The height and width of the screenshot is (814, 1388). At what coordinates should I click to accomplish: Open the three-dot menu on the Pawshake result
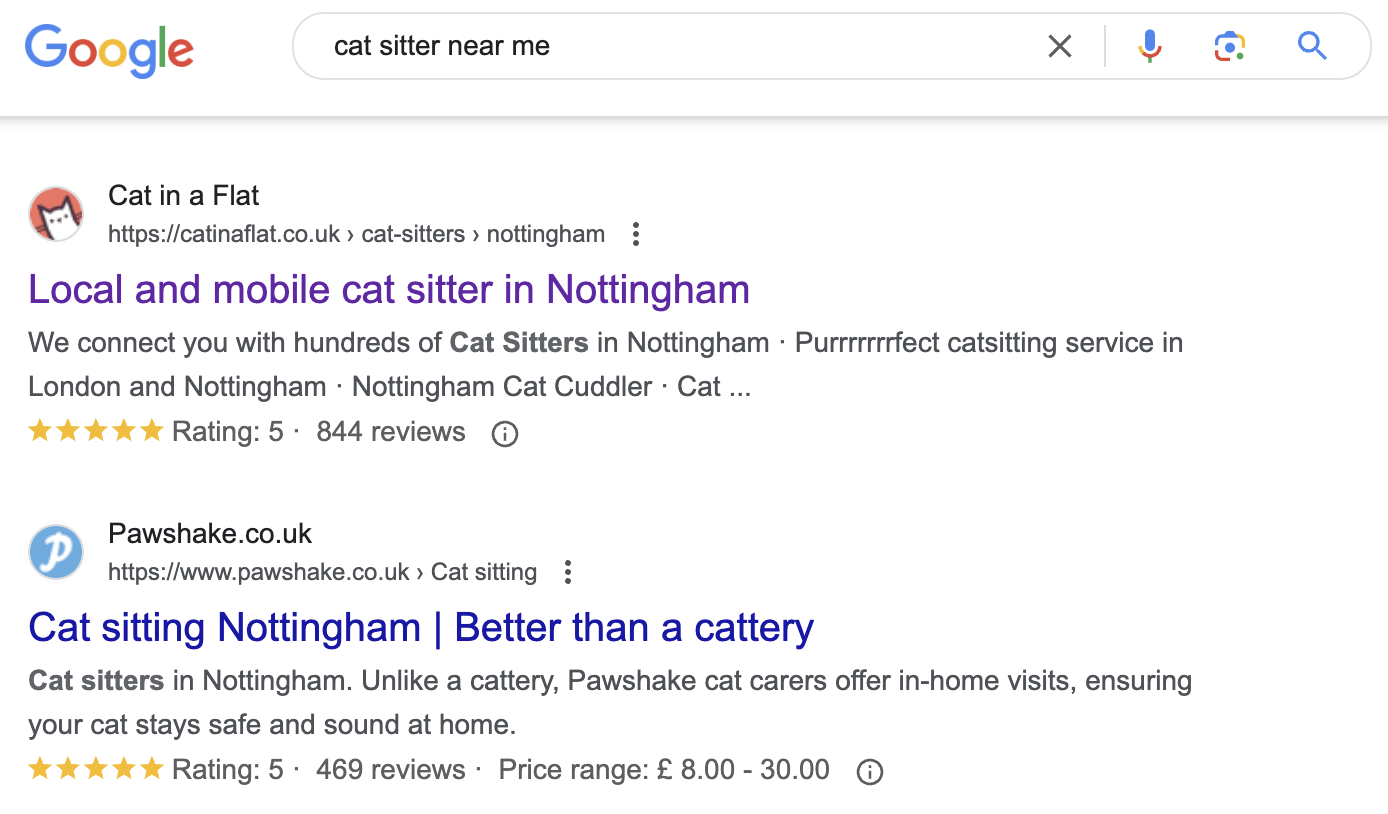567,571
